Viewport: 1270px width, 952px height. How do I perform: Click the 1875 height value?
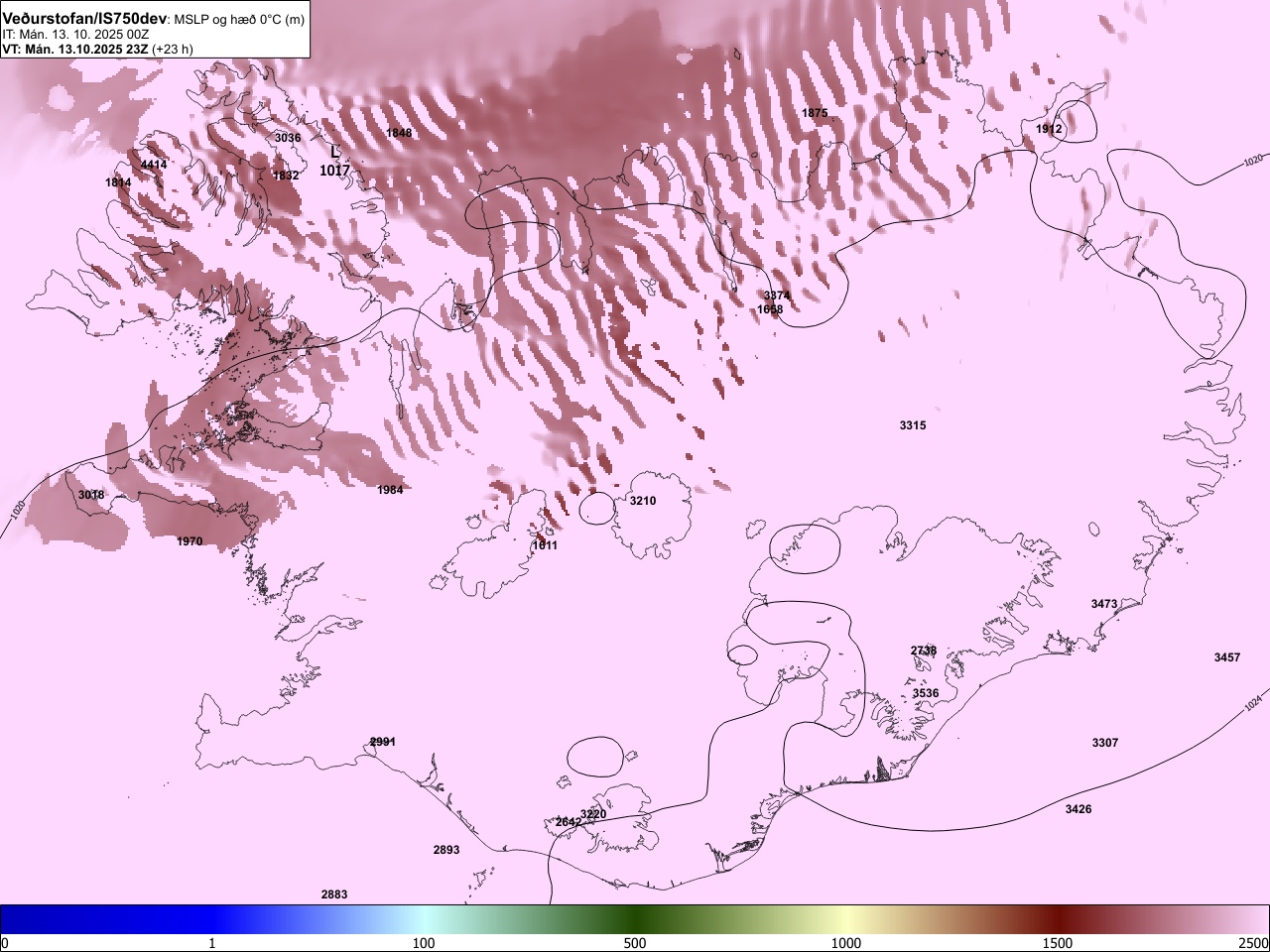pyautogui.click(x=815, y=113)
